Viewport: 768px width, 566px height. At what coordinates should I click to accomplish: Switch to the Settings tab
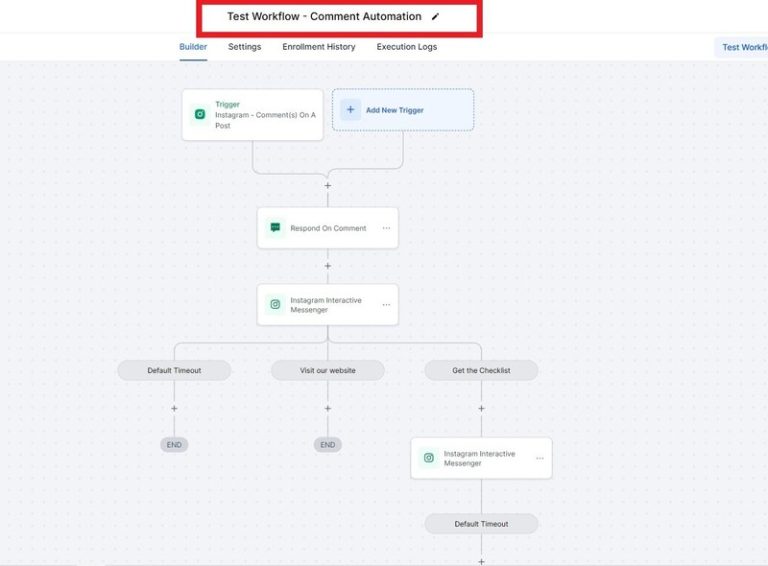click(244, 47)
